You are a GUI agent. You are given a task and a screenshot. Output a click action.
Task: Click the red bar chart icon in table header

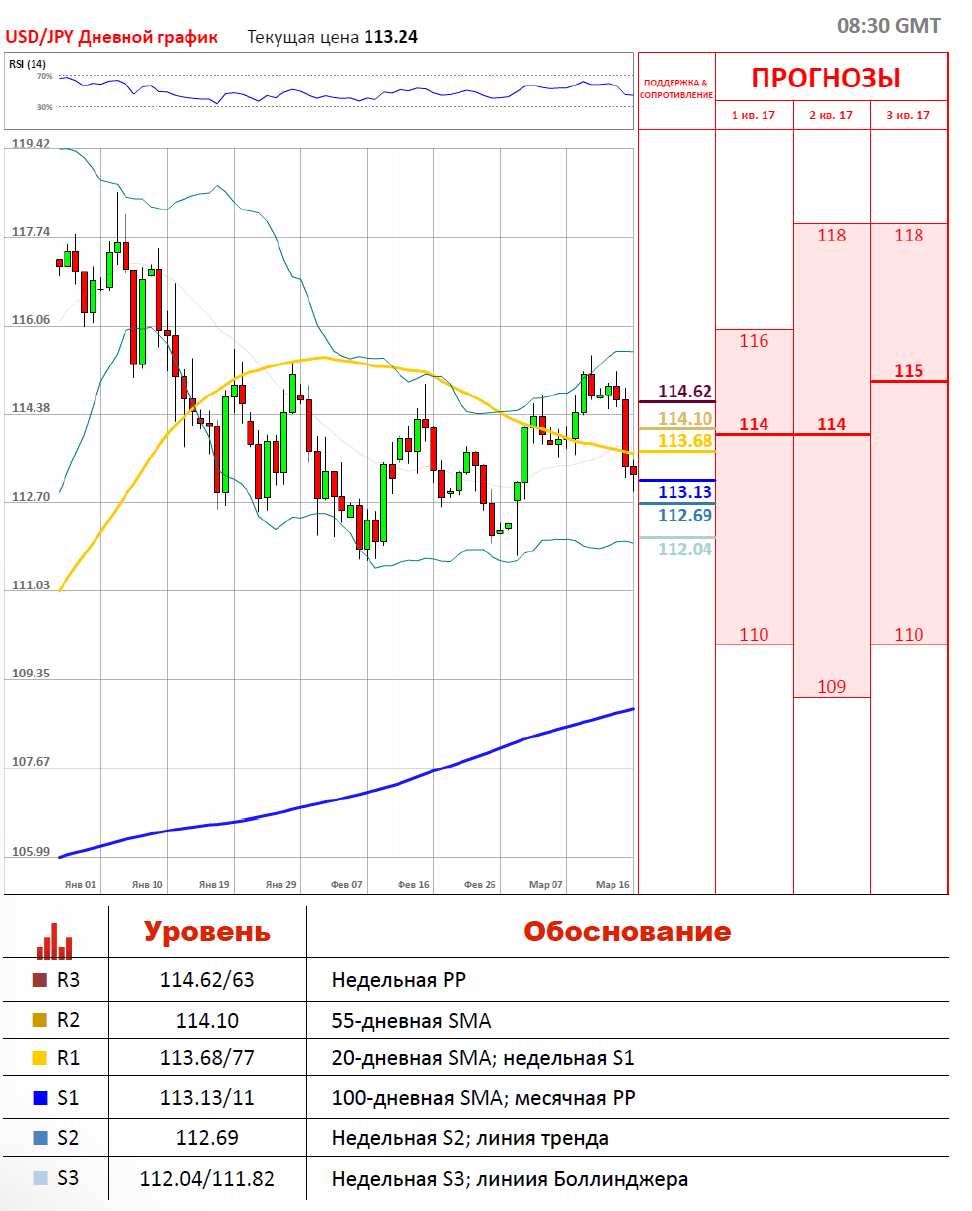(x=55, y=939)
